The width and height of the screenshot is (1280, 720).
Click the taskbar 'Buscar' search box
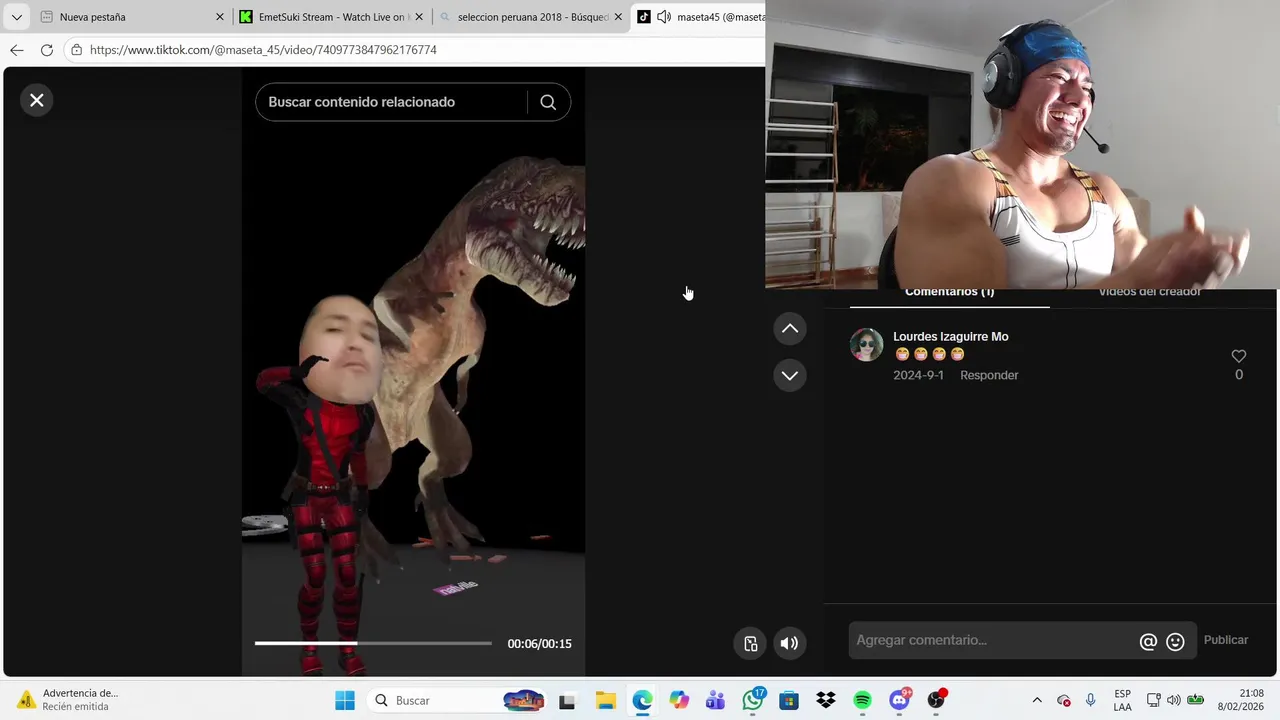(x=456, y=700)
